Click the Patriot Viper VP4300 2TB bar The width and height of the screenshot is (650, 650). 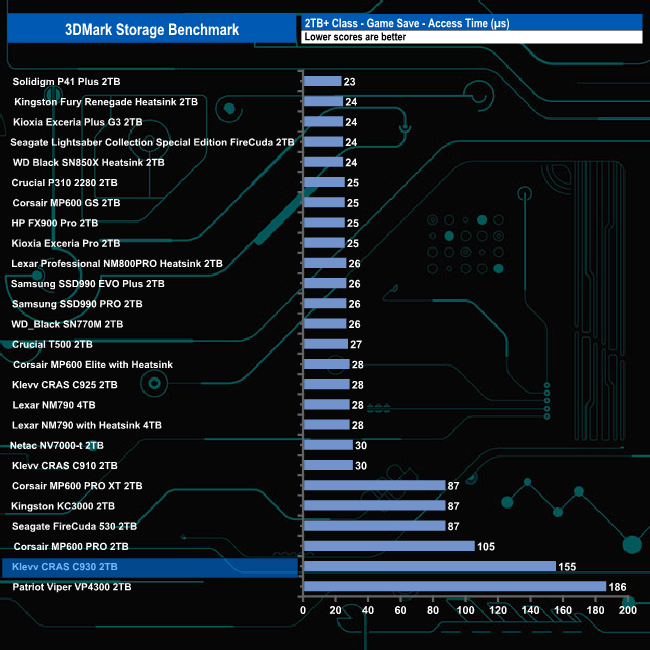point(455,586)
